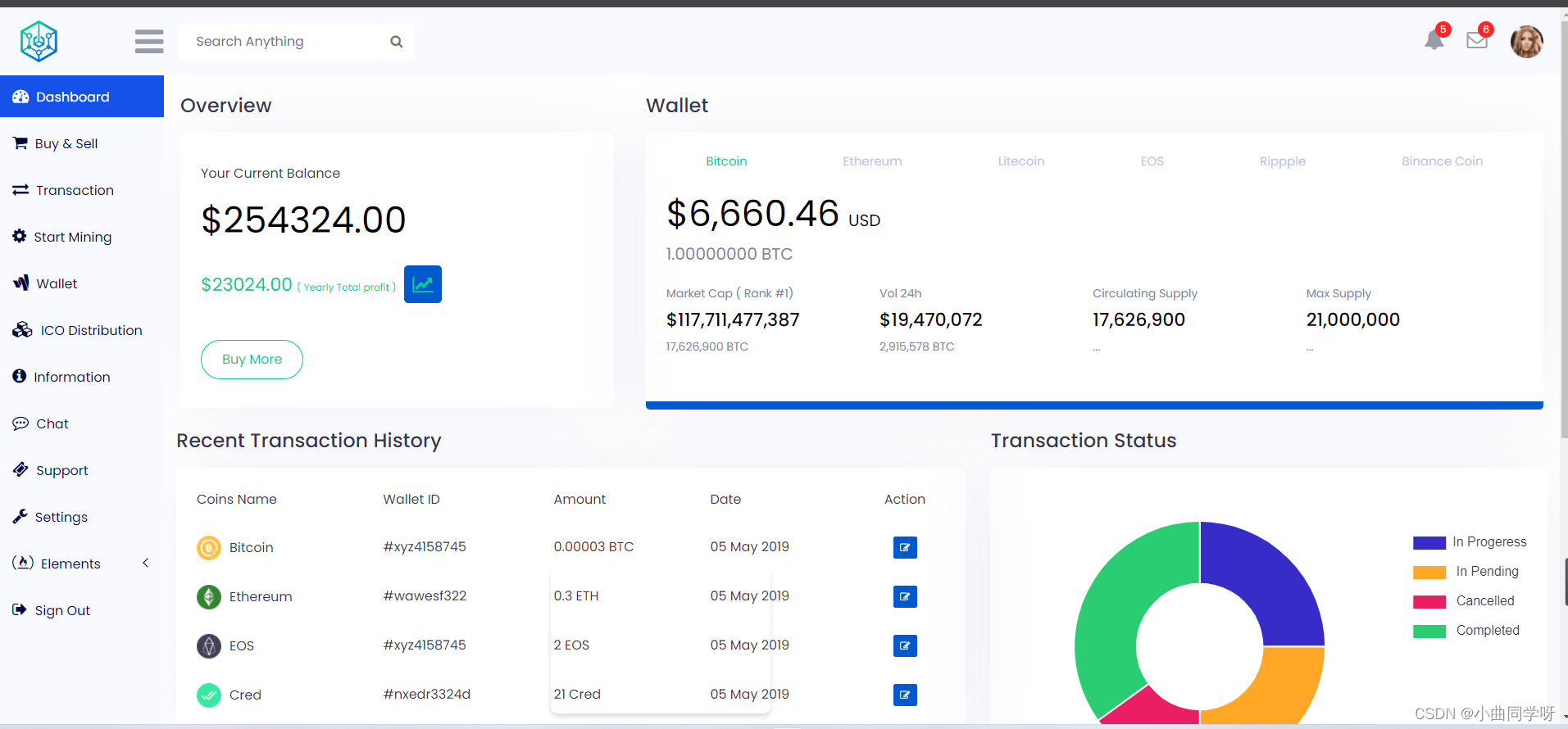This screenshot has width=1568, height=729.
Task: Click the Sign Out arrow icon
Action: (x=20, y=609)
